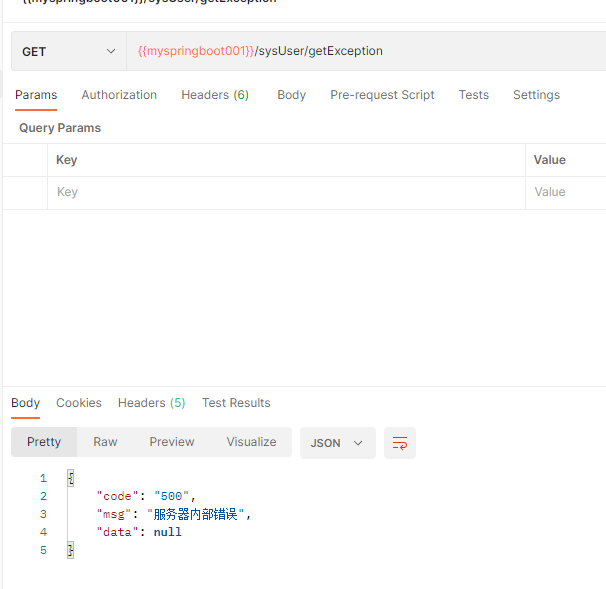
Task: Select the request Body tab
Action: [x=291, y=95]
